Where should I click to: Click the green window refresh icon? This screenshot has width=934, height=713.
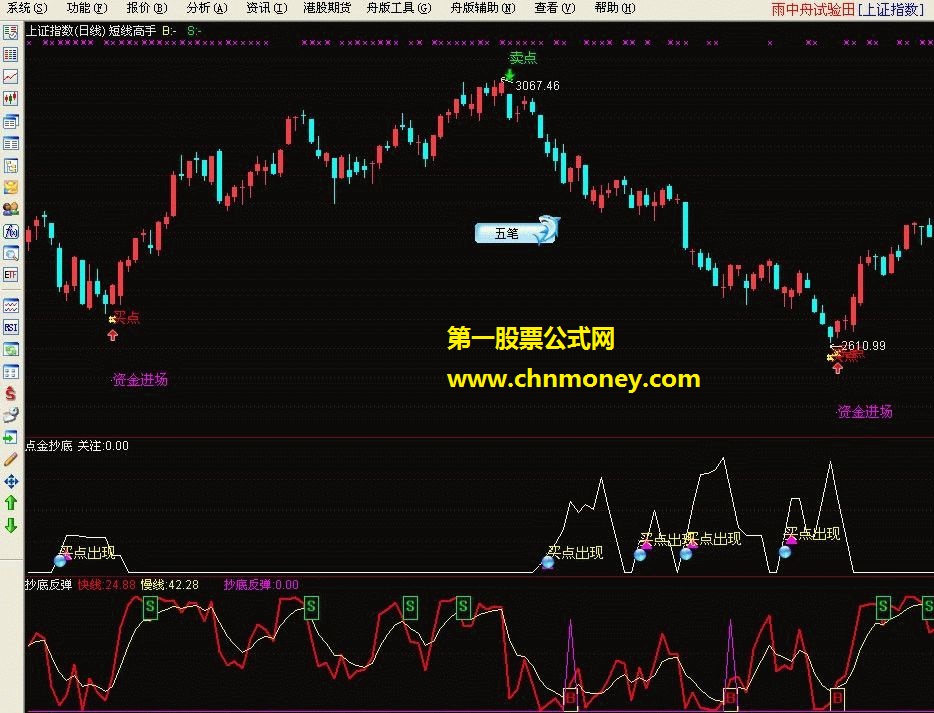click(x=10, y=349)
